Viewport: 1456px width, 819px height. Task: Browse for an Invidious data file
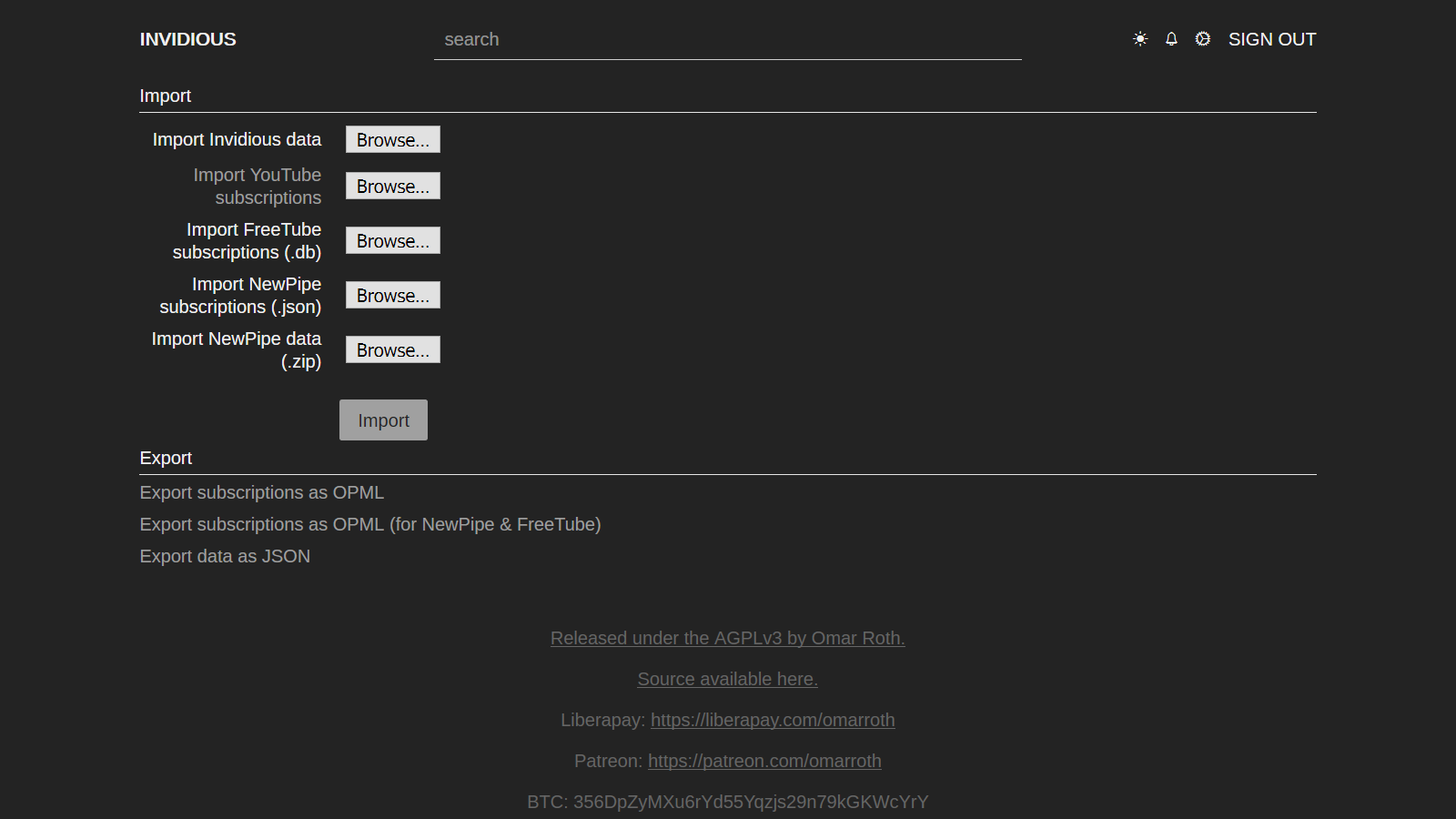click(392, 140)
